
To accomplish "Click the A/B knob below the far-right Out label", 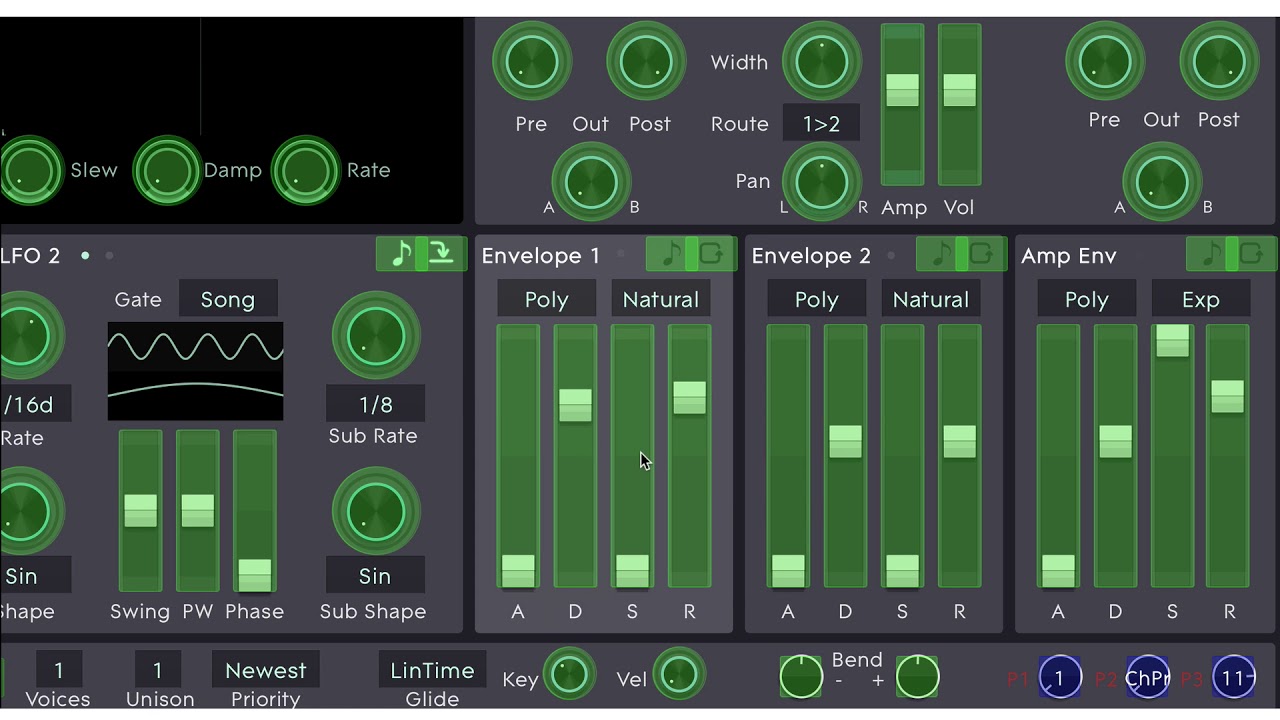I will tap(1162, 183).
